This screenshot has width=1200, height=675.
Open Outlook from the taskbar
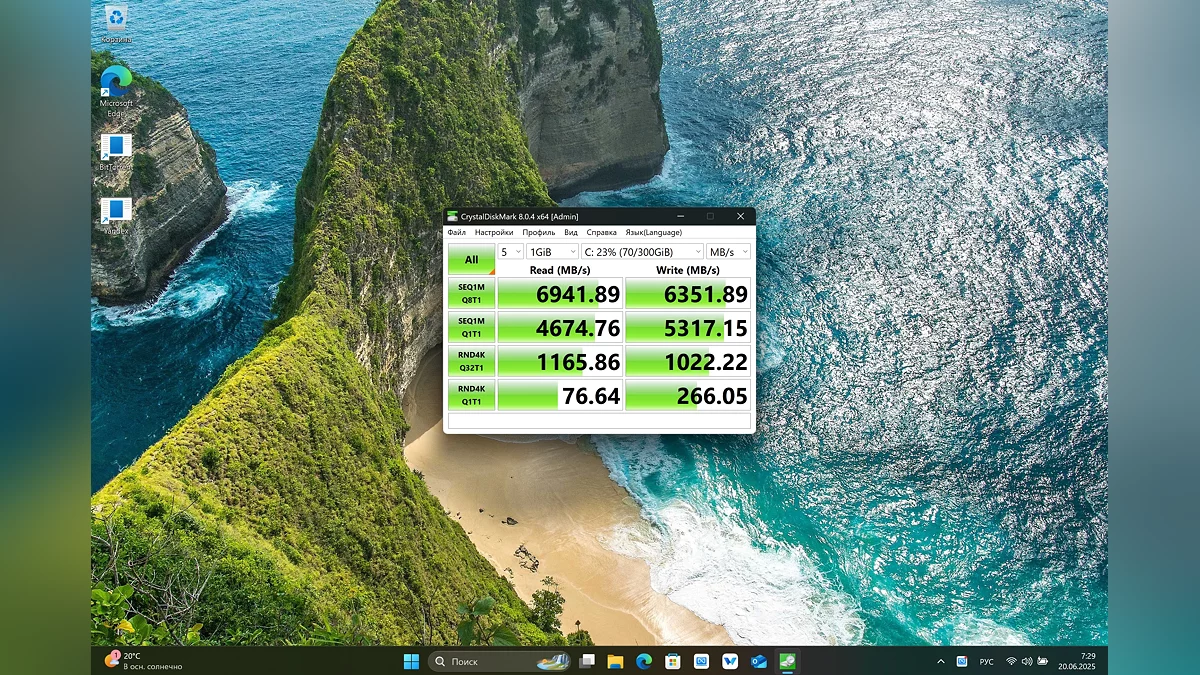(759, 661)
